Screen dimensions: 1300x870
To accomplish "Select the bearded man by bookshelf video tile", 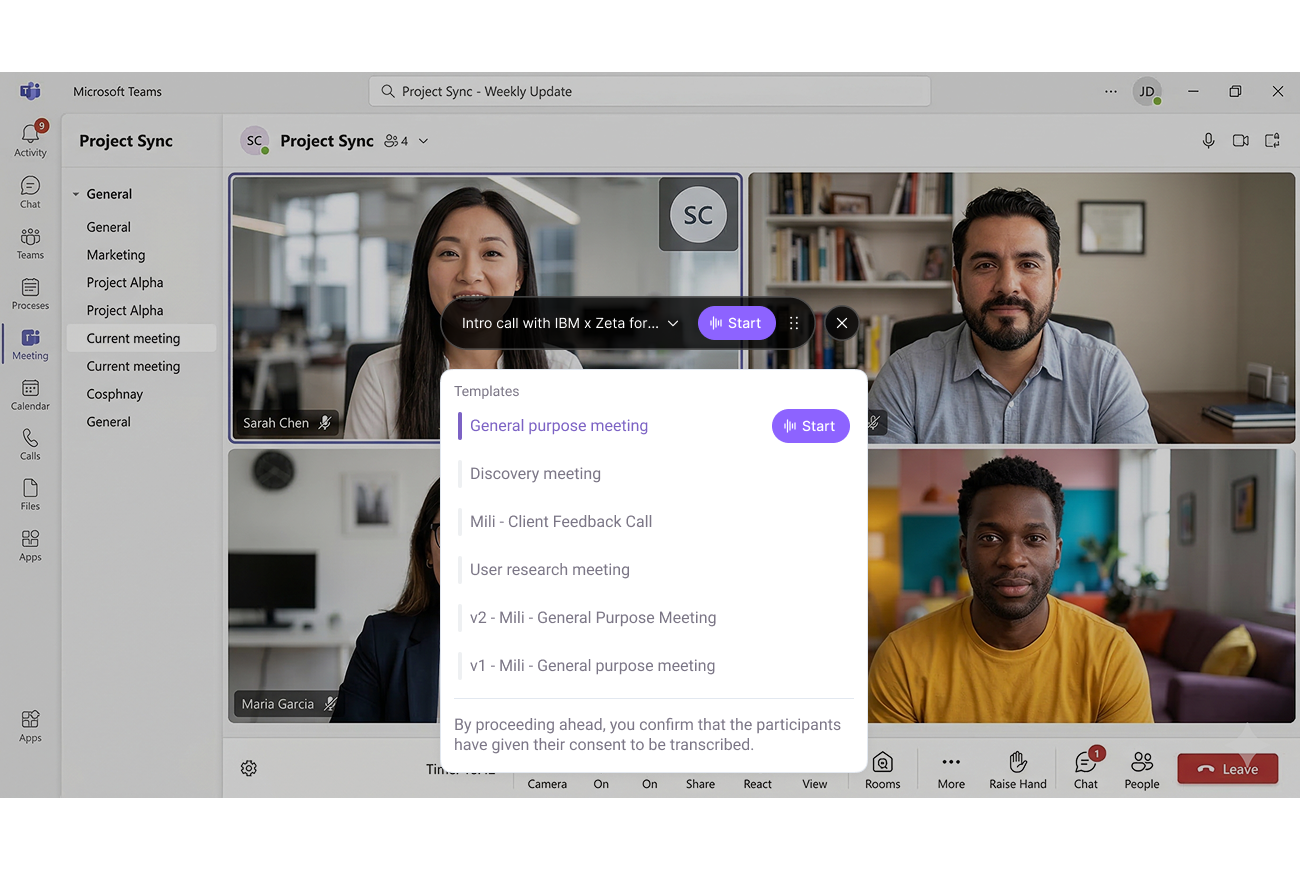I will coord(1022,308).
